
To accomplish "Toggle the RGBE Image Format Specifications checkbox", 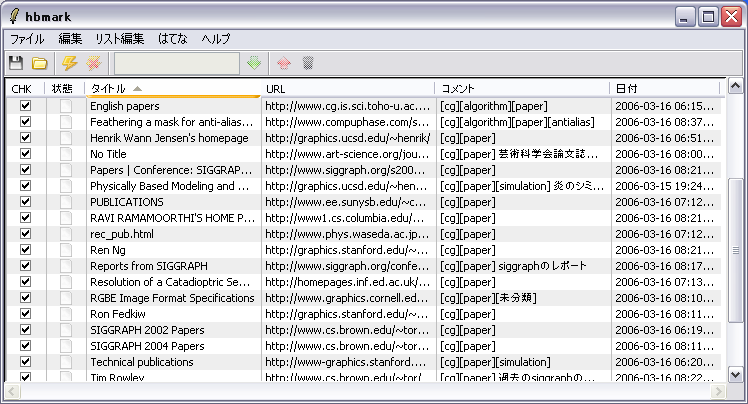I will [25, 298].
